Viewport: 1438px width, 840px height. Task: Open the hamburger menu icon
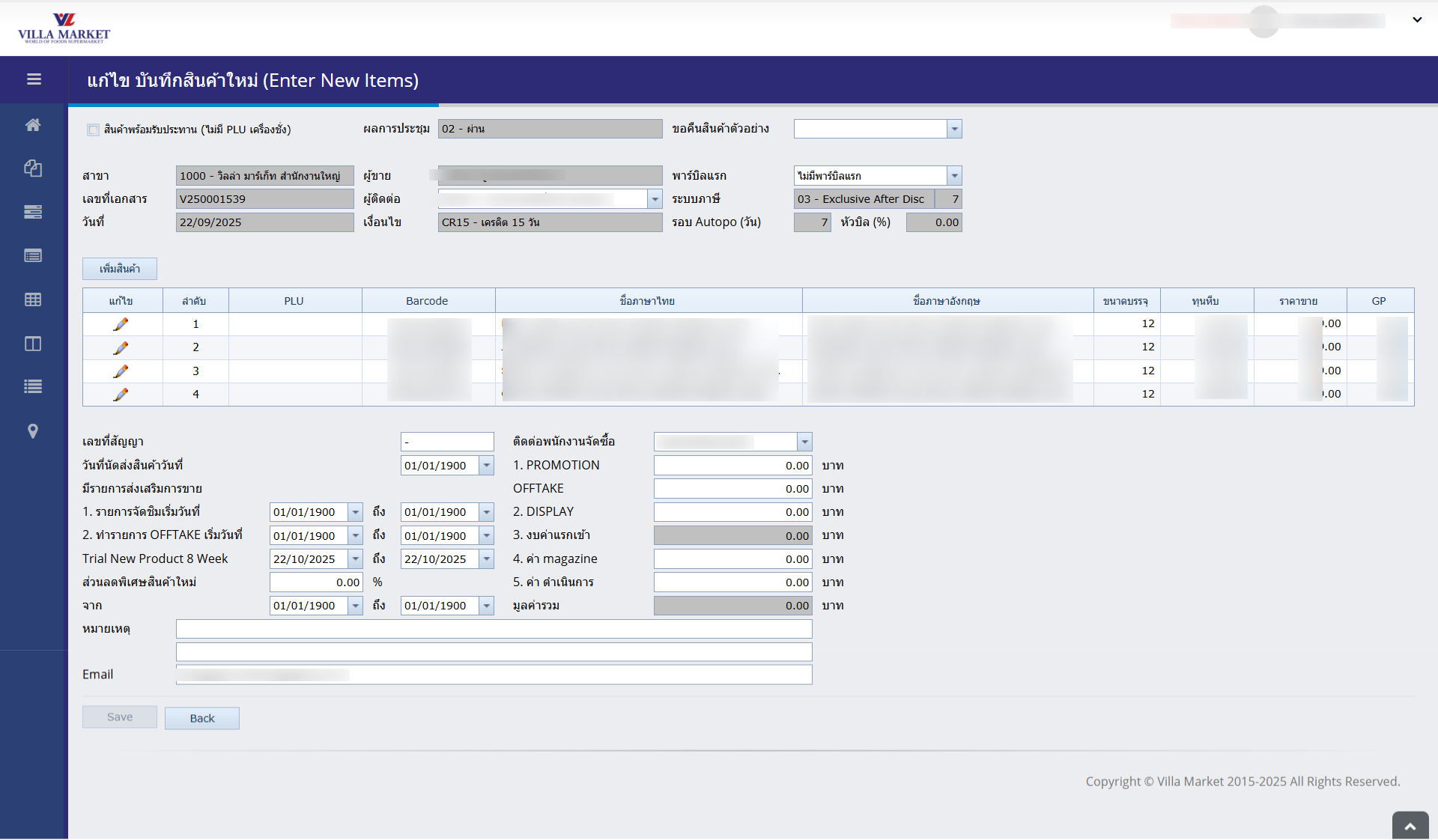click(34, 79)
